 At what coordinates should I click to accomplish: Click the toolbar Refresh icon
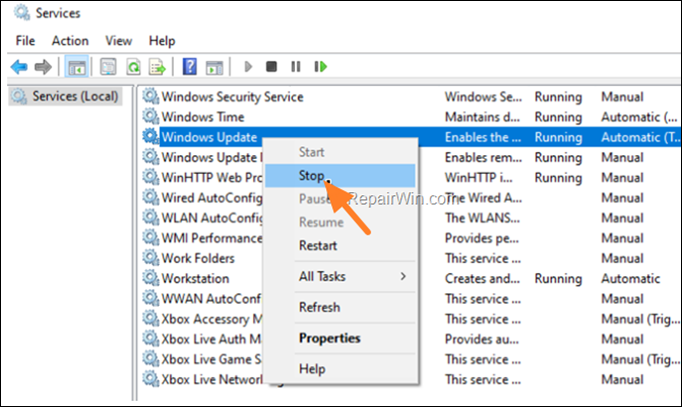[x=133, y=67]
